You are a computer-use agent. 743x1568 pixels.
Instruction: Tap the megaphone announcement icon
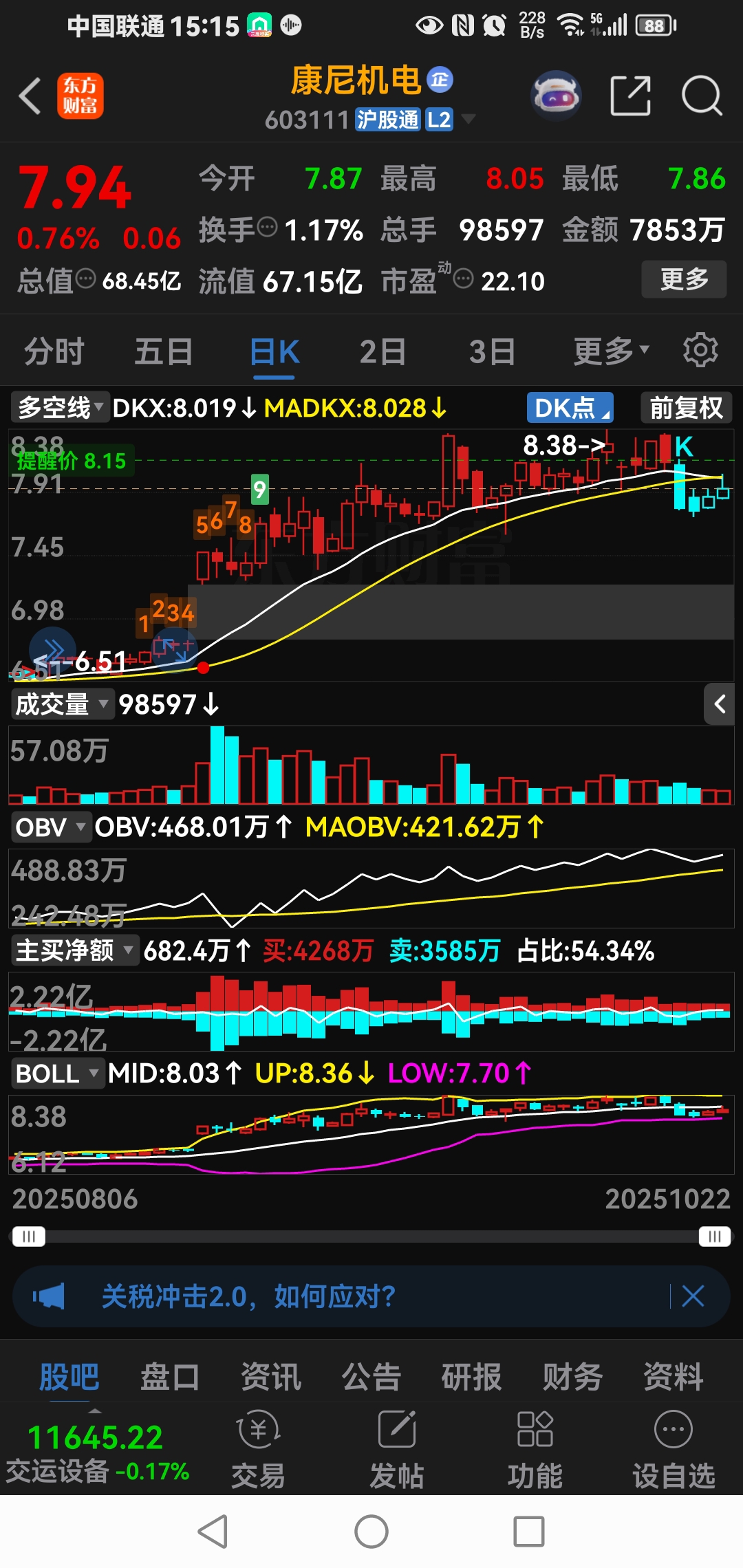[x=49, y=1297]
